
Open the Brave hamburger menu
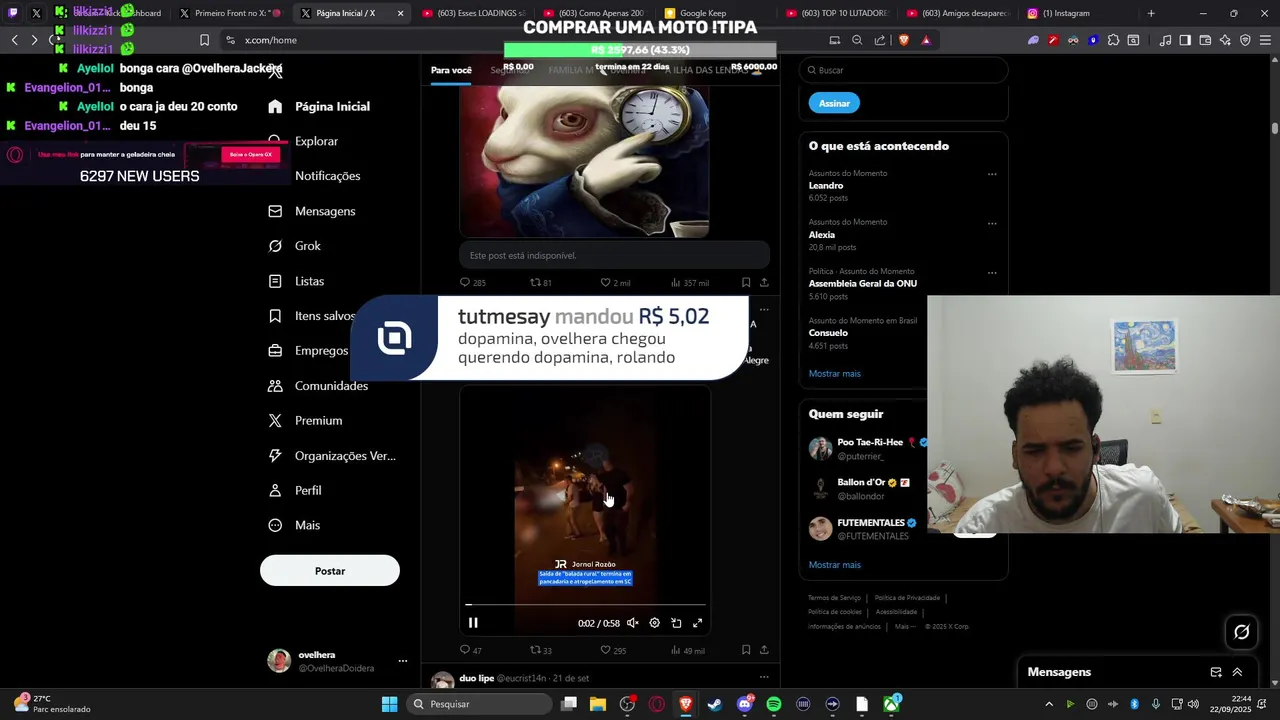[1265, 40]
